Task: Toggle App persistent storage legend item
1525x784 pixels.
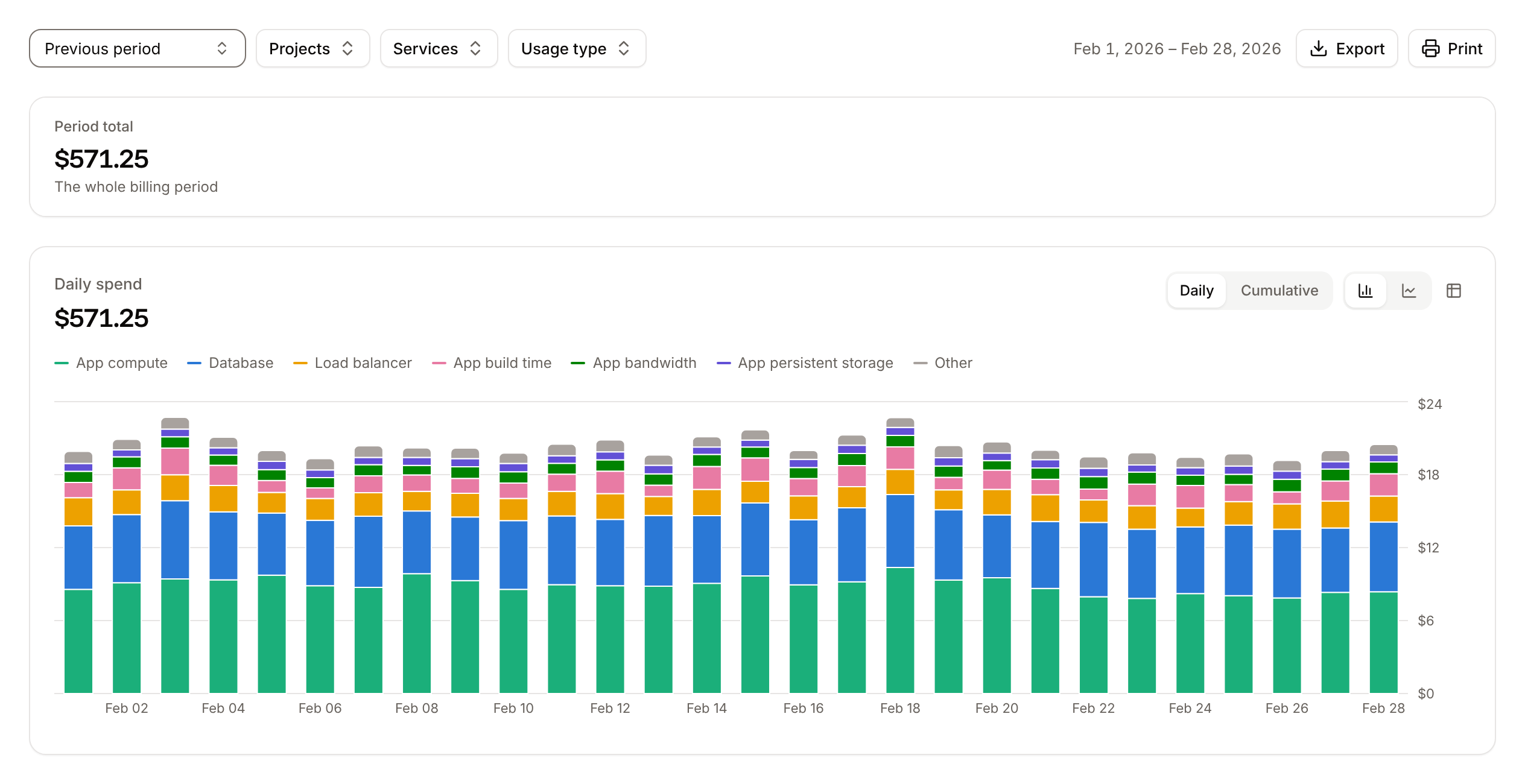Action: [x=805, y=363]
